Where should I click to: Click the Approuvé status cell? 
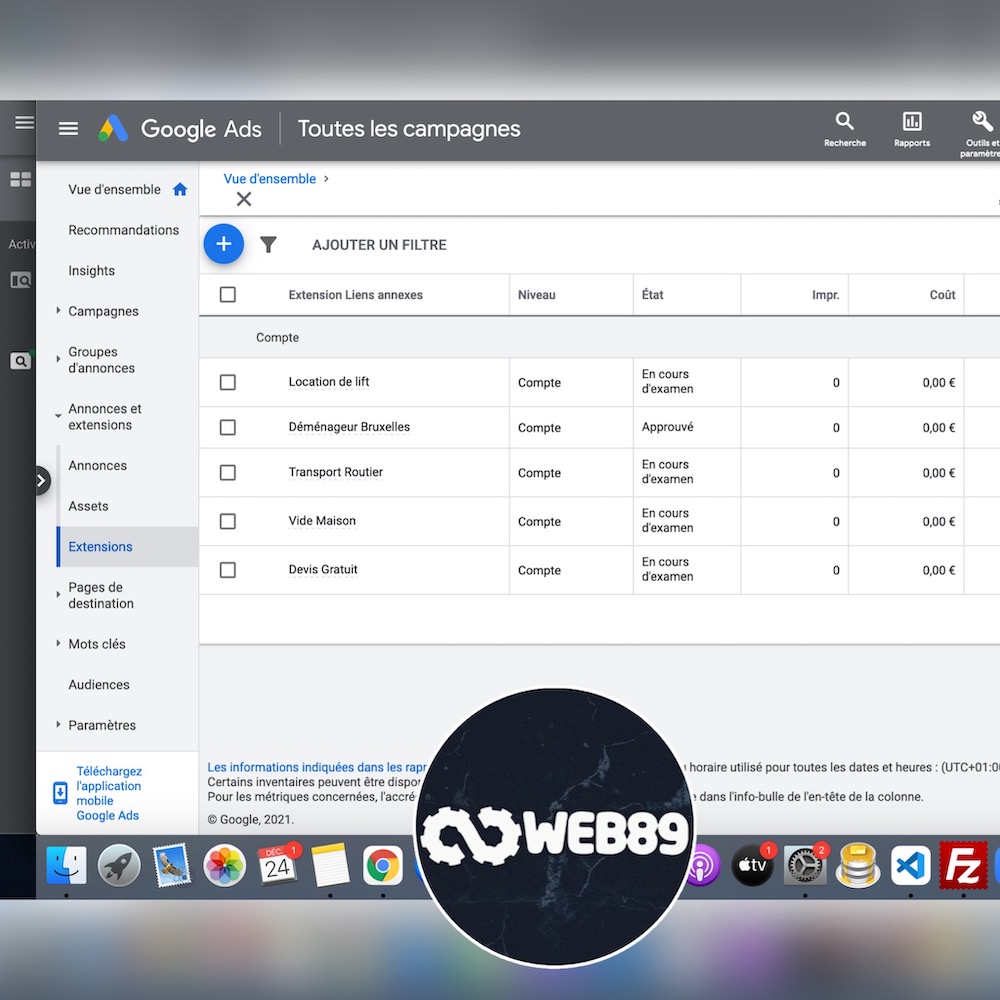coord(667,427)
